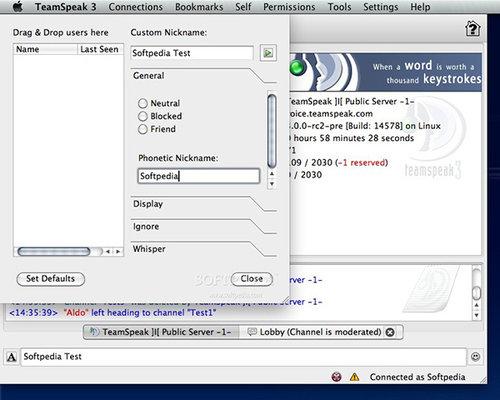Click the chat log scrollbar up arrow
The height and width of the screenshot is (400, 500).
[477, 305]
